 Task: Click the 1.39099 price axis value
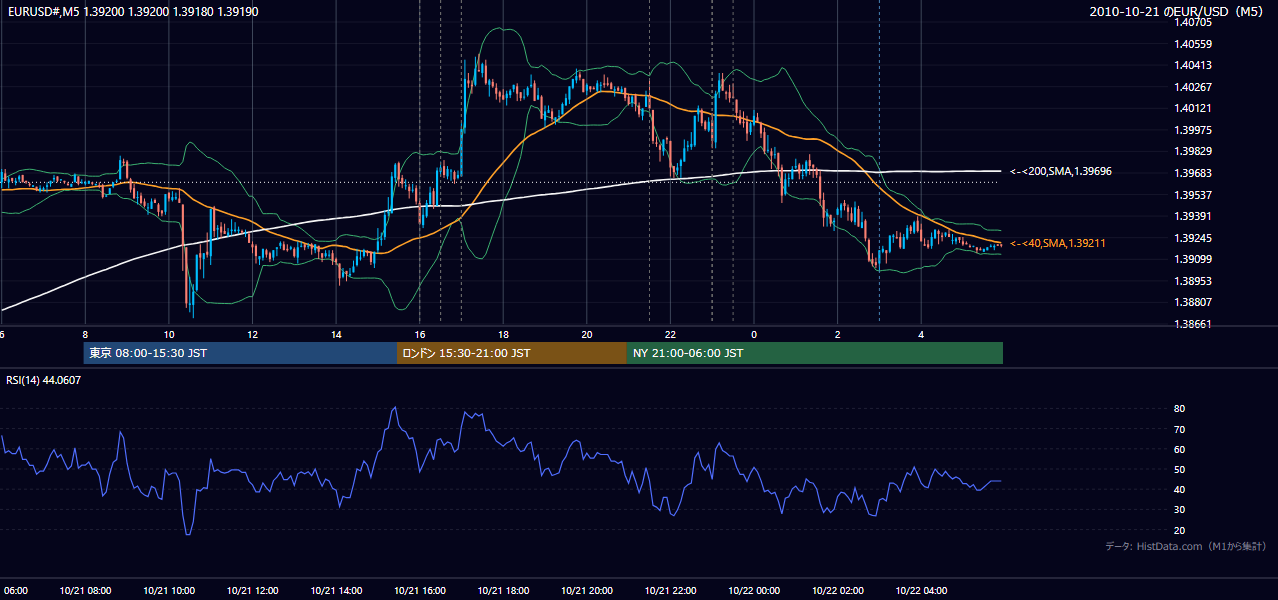click(x=1193, y=259)
